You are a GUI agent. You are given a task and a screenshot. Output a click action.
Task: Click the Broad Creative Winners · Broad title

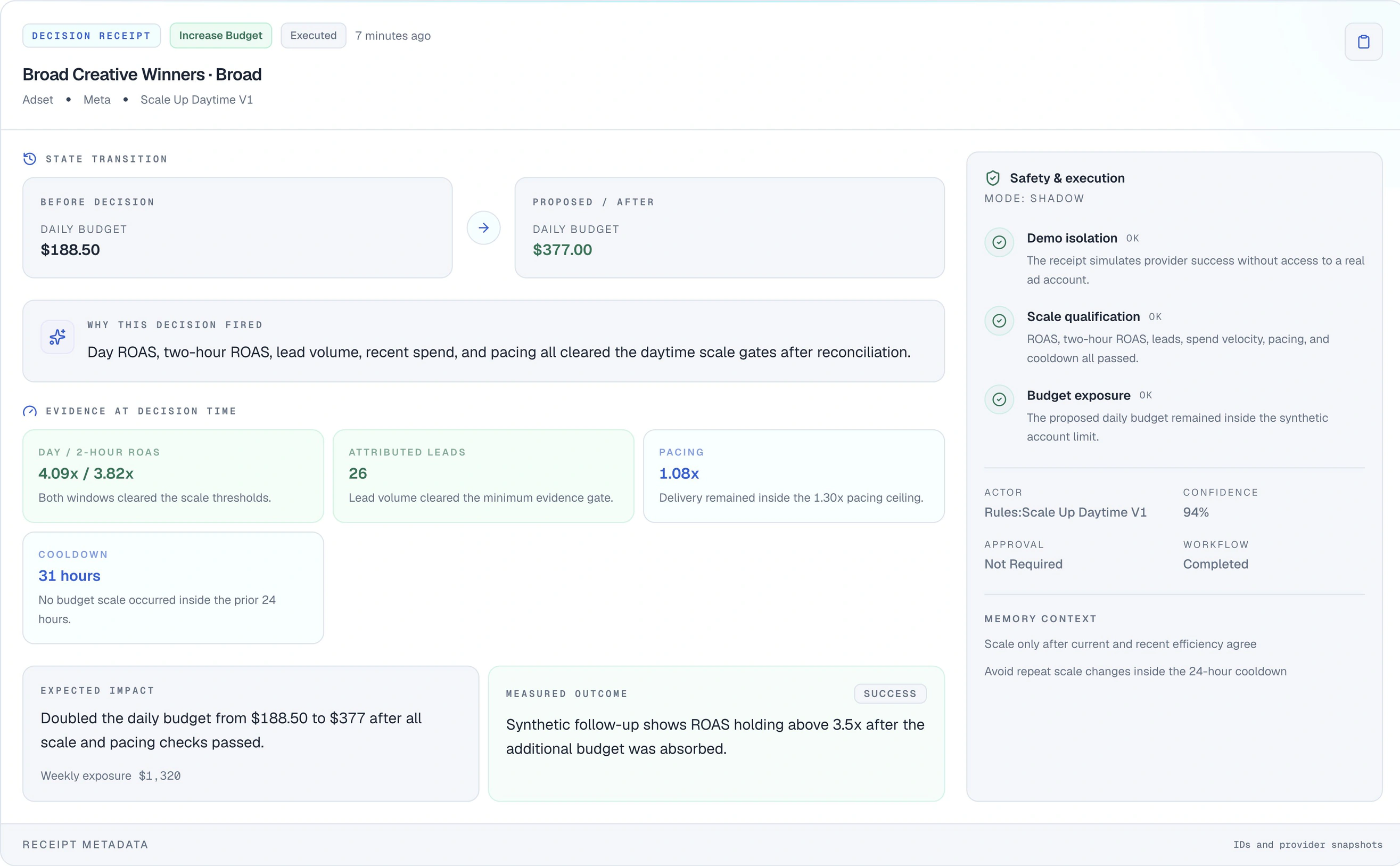point(142,75)
